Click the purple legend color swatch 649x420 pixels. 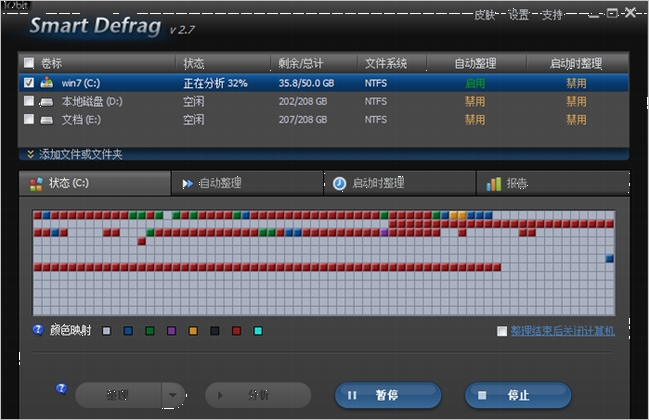point(171,331)
